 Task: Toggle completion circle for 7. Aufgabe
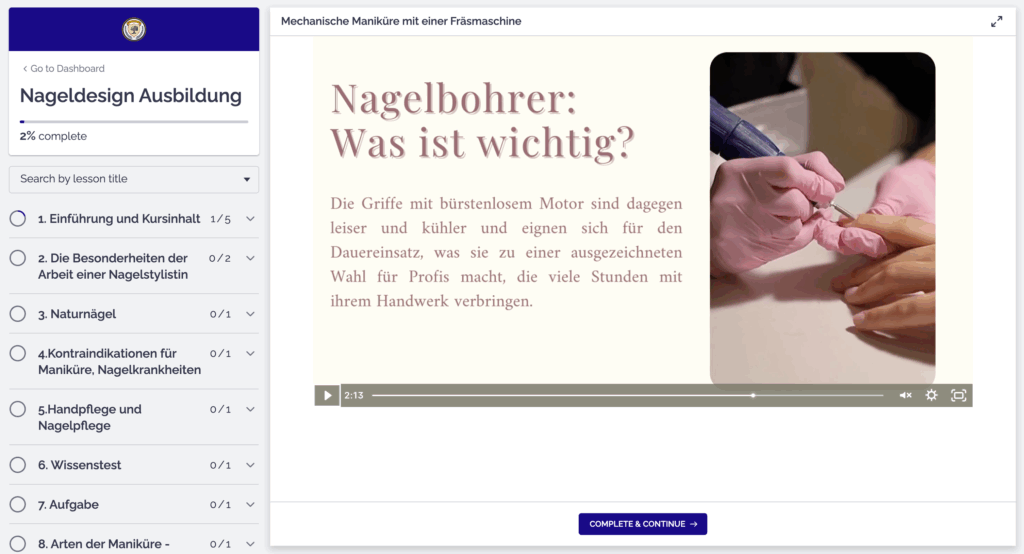tap(18, 505)
